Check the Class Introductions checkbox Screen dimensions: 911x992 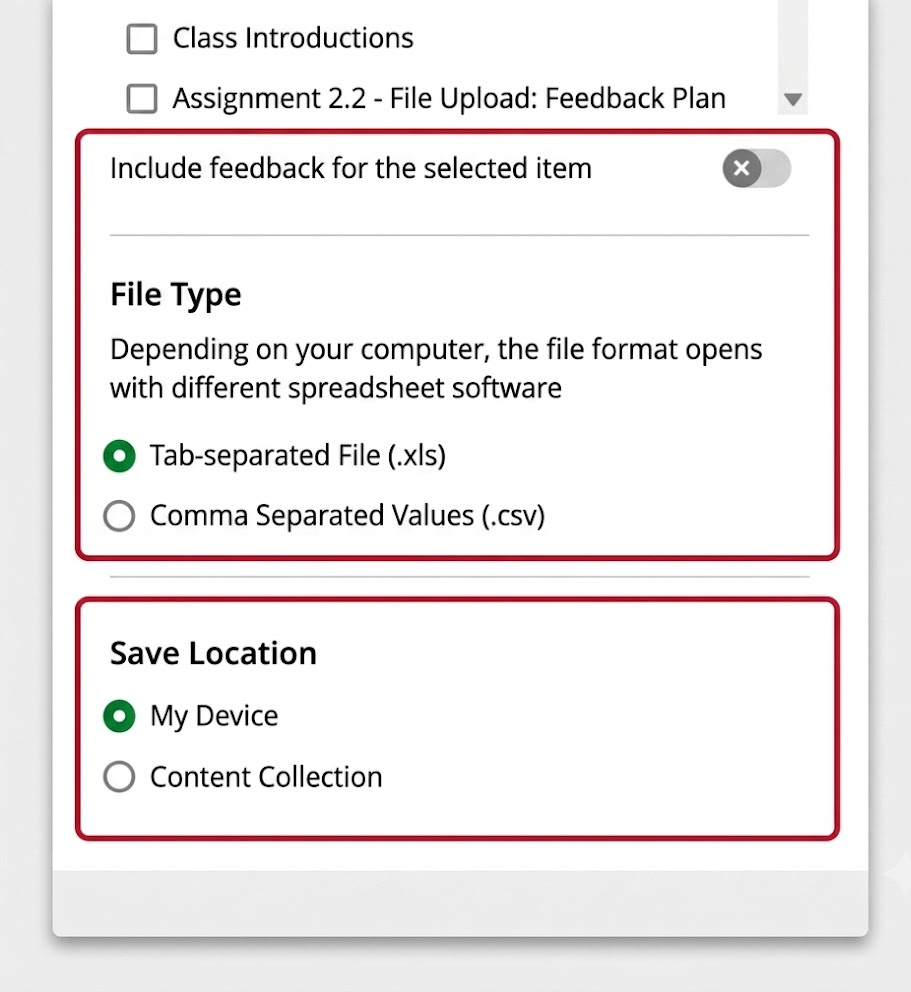142,39
